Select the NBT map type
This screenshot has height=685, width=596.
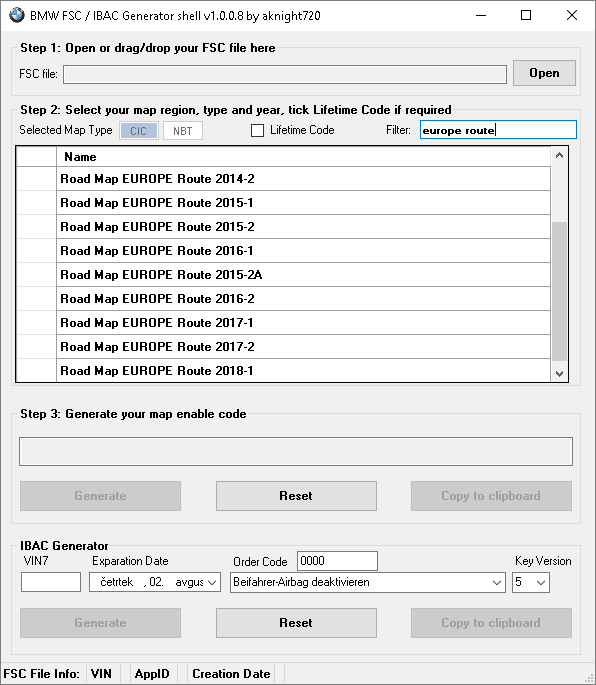pos(183,131)
